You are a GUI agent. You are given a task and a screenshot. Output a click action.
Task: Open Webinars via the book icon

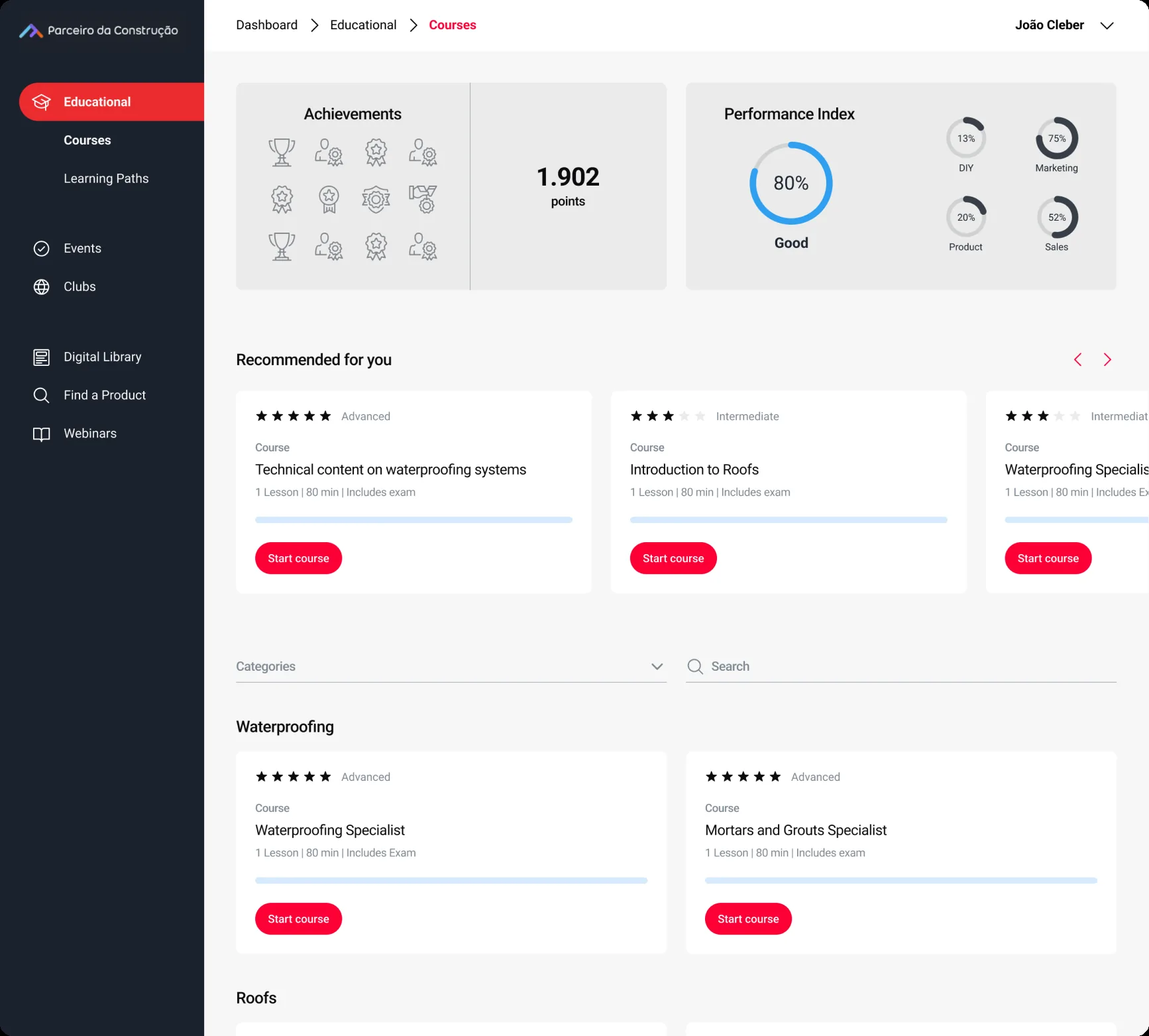coord(41,434)
